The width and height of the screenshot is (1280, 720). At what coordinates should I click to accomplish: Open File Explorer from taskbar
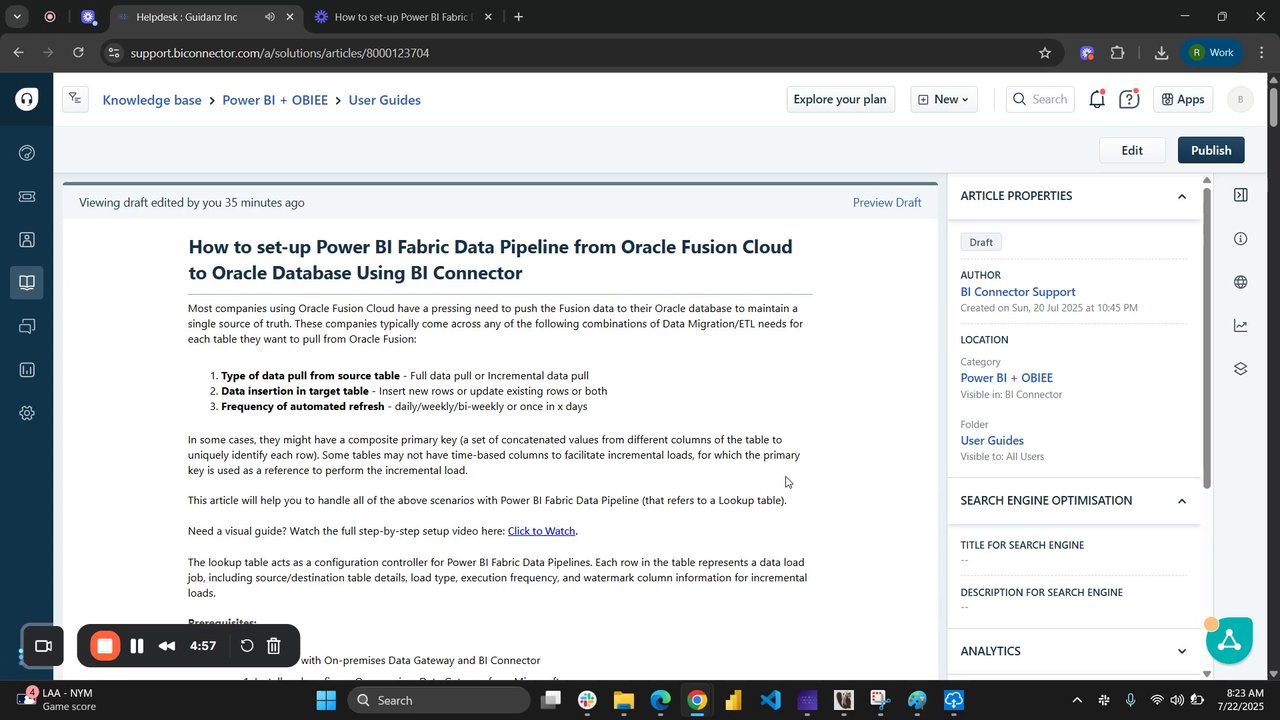tap(623, 700)
